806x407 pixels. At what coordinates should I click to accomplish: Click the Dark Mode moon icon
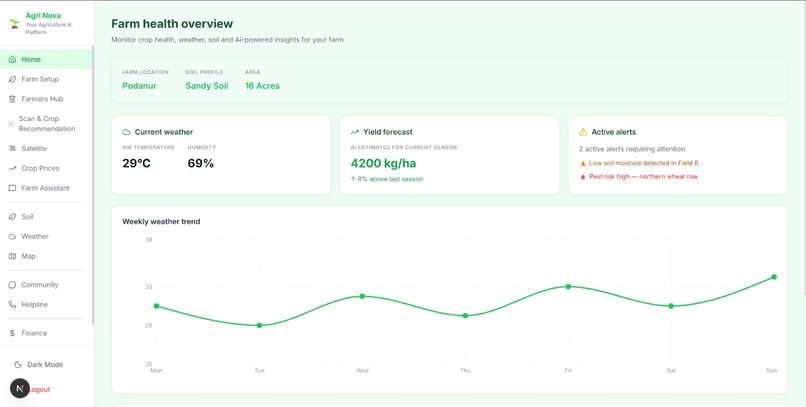point(18,364)
